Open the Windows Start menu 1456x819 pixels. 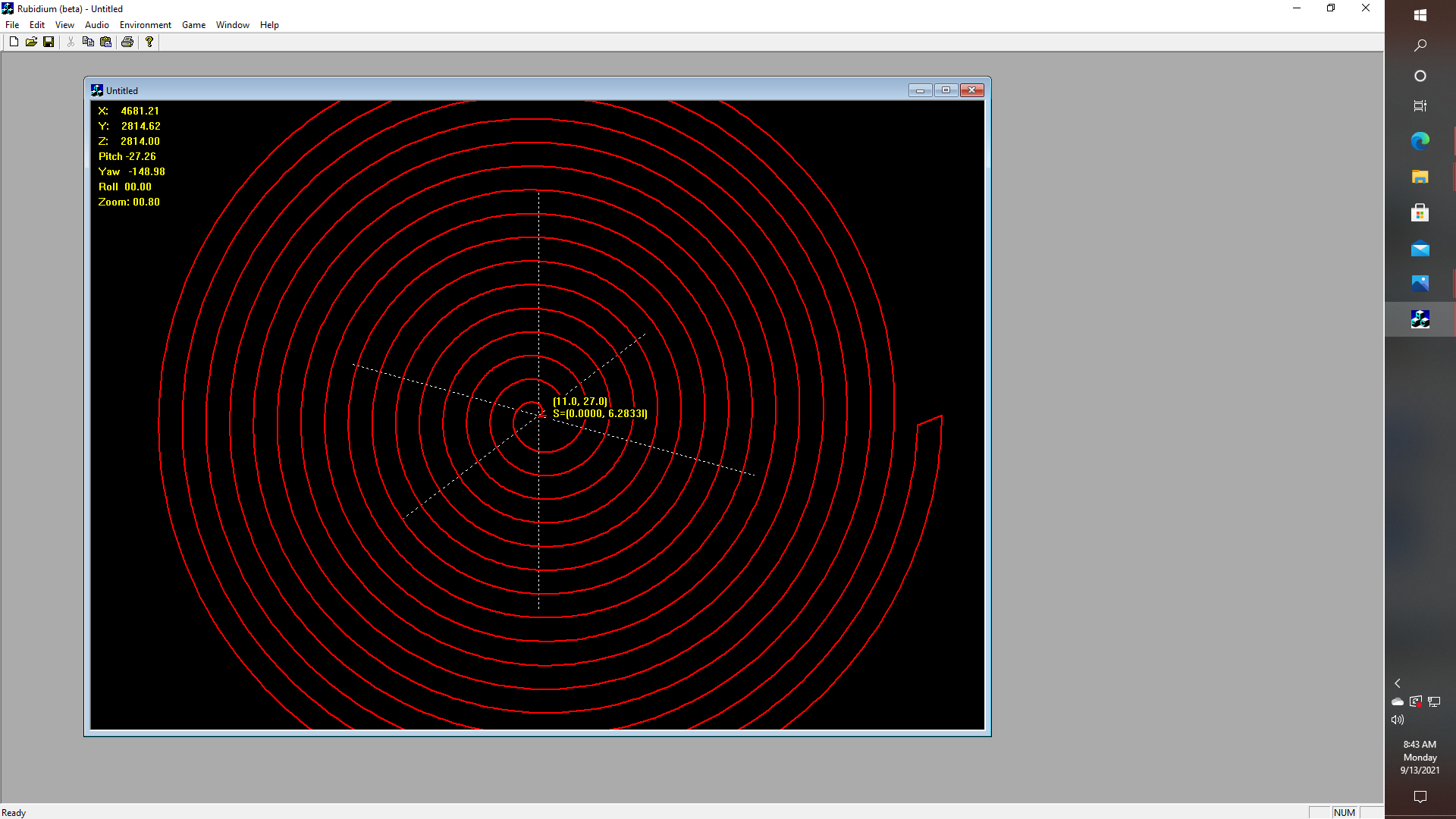tap(1420, 15)
